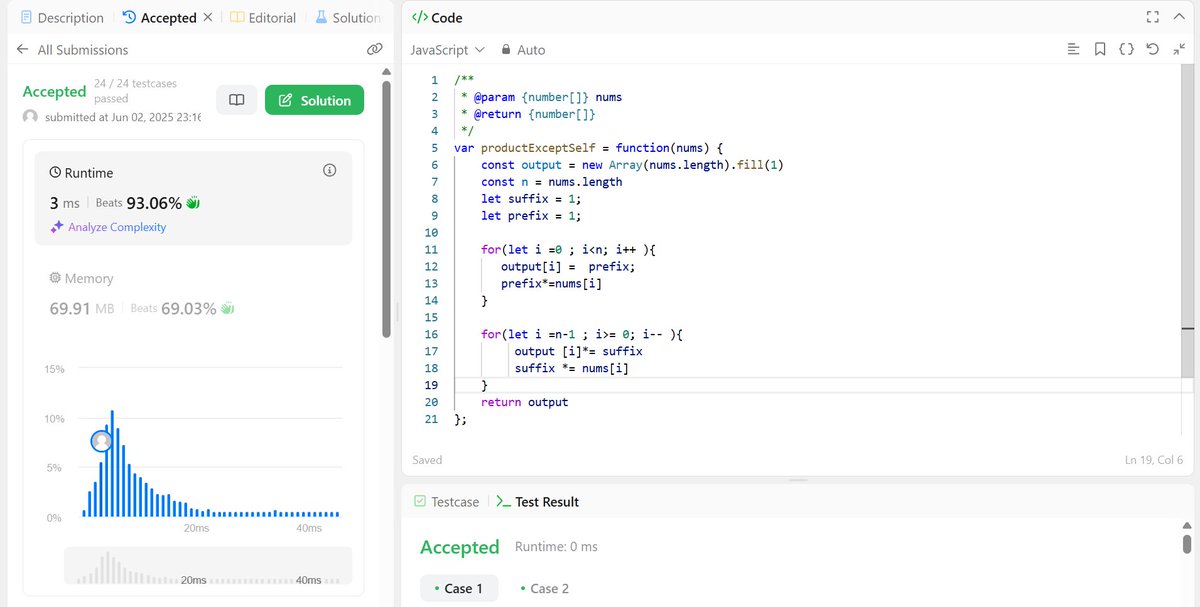Click the Runtime clock icon

[56, 173]
